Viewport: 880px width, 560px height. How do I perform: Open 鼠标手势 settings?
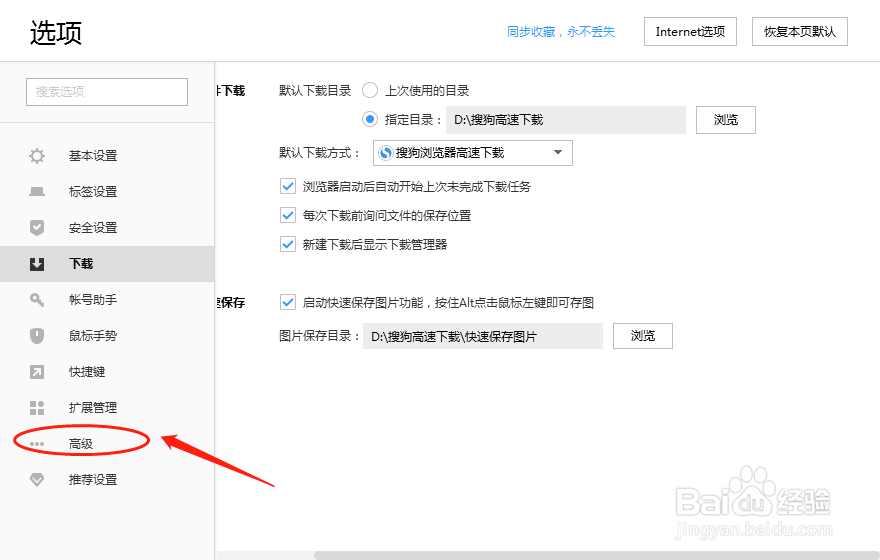point(93,336)
